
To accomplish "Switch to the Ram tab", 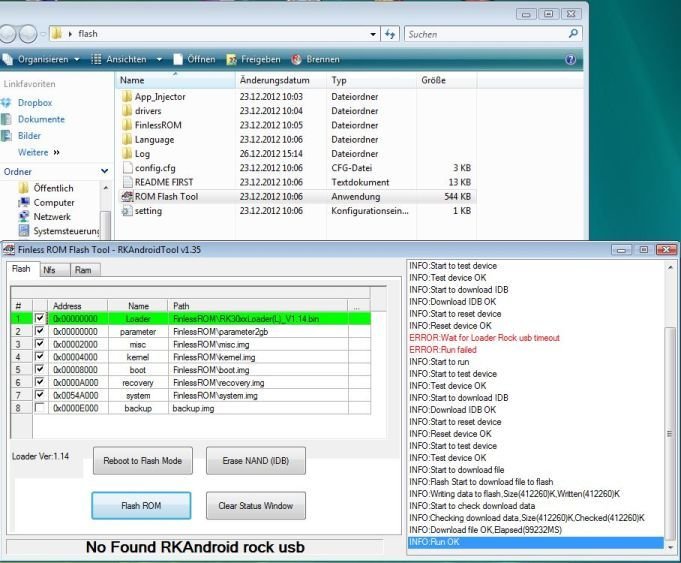I will click(83, 270).
